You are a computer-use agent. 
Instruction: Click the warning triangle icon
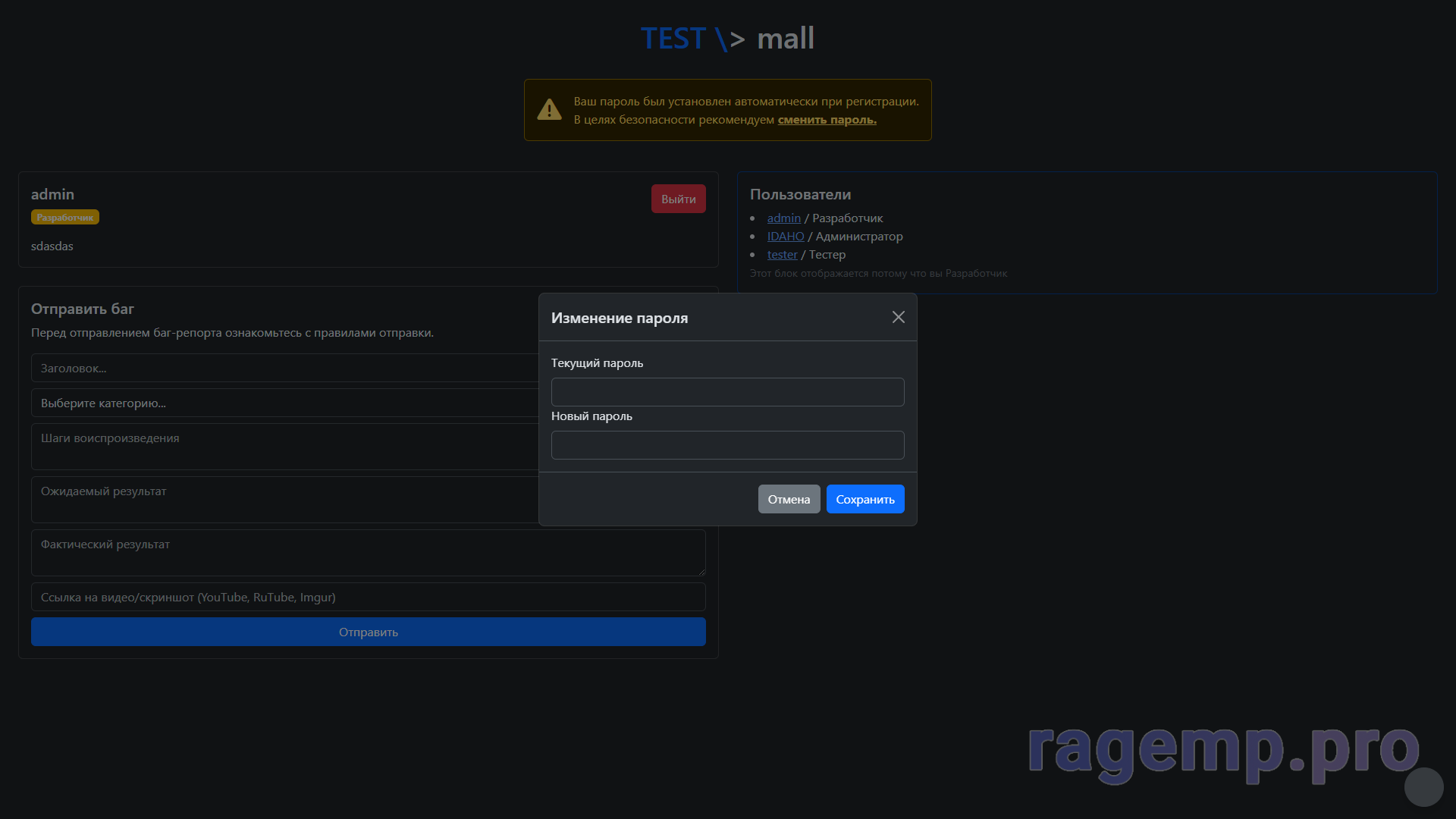click(x=549, y=110)
